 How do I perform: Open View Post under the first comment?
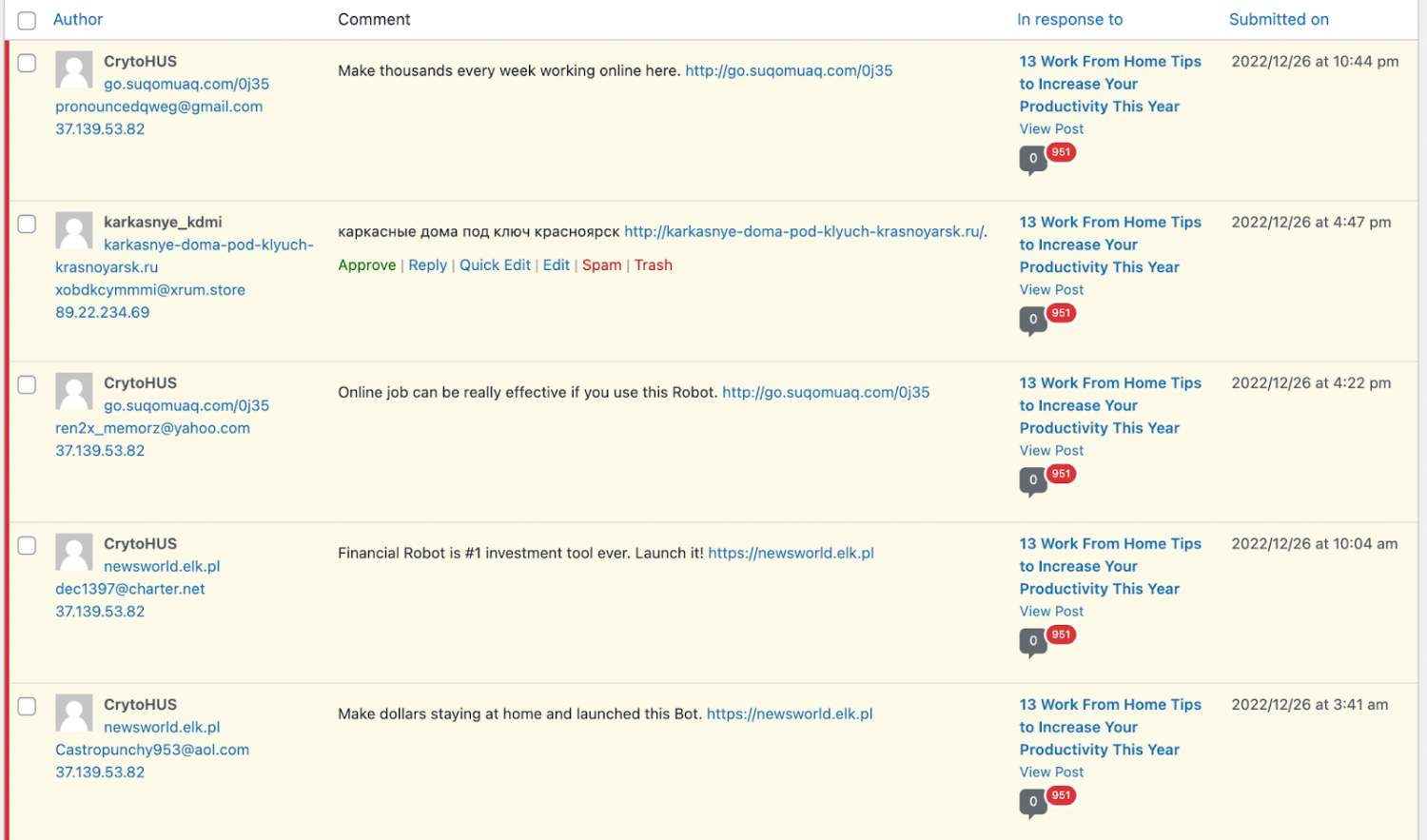[1051, 128]
